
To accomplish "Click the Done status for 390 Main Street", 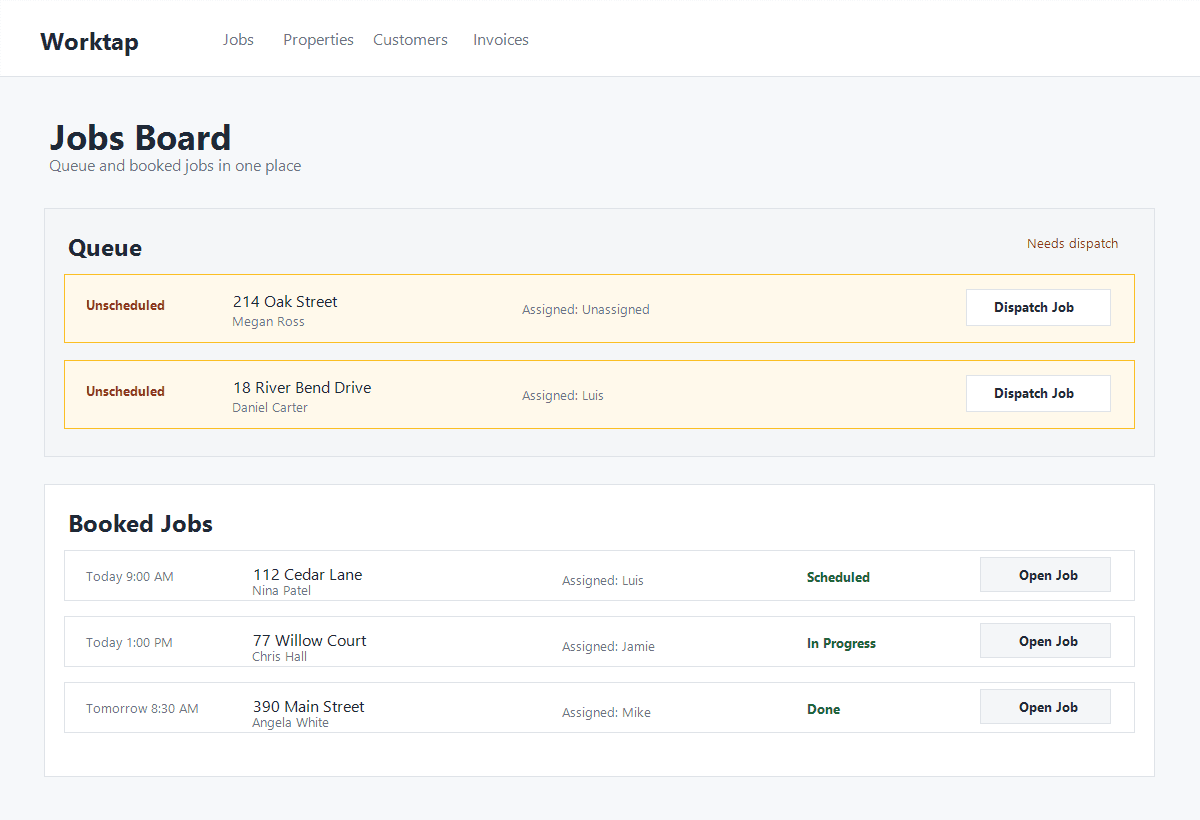I will (x=823, y=709).
